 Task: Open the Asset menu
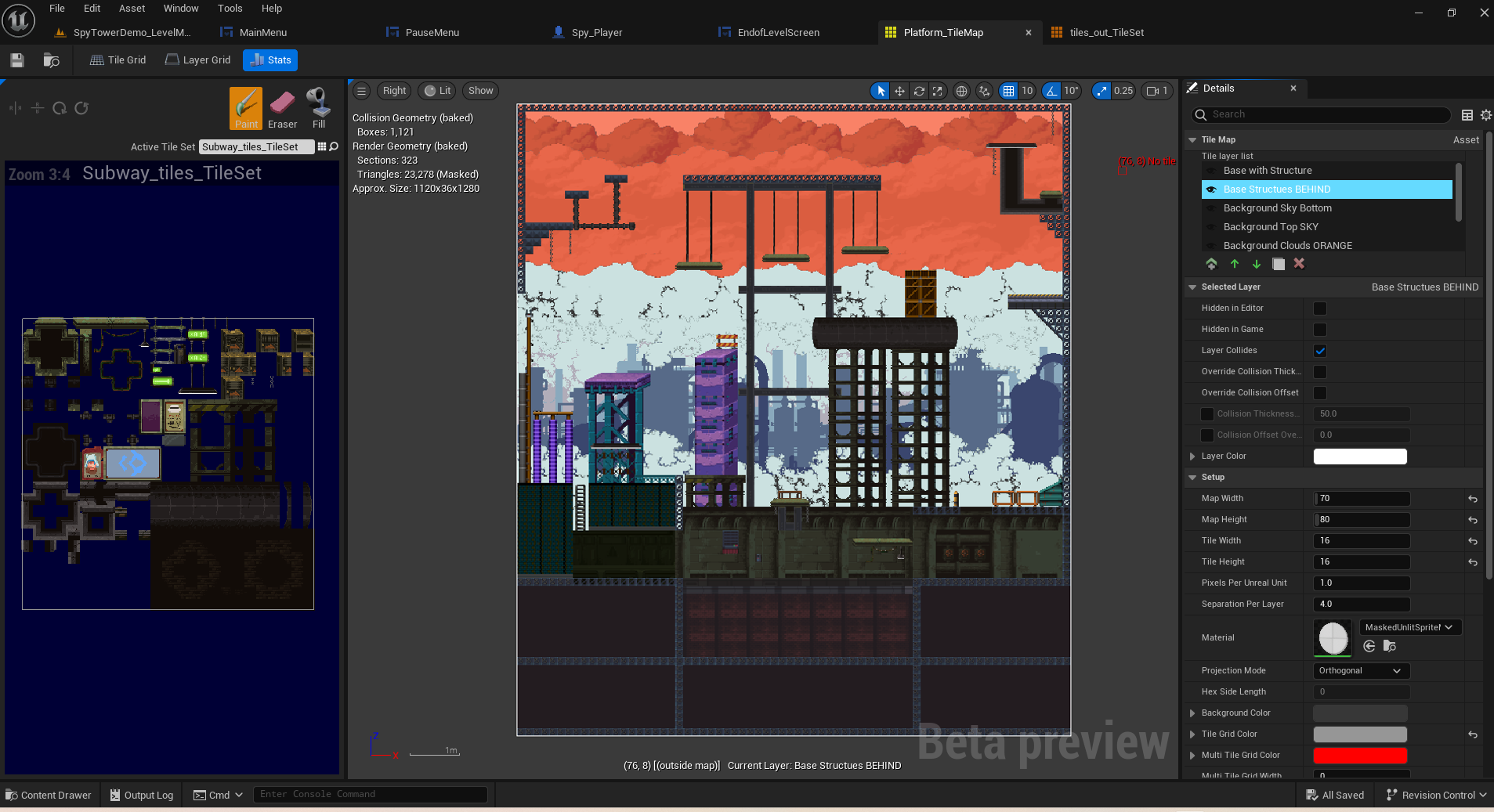tap(132, 9)
